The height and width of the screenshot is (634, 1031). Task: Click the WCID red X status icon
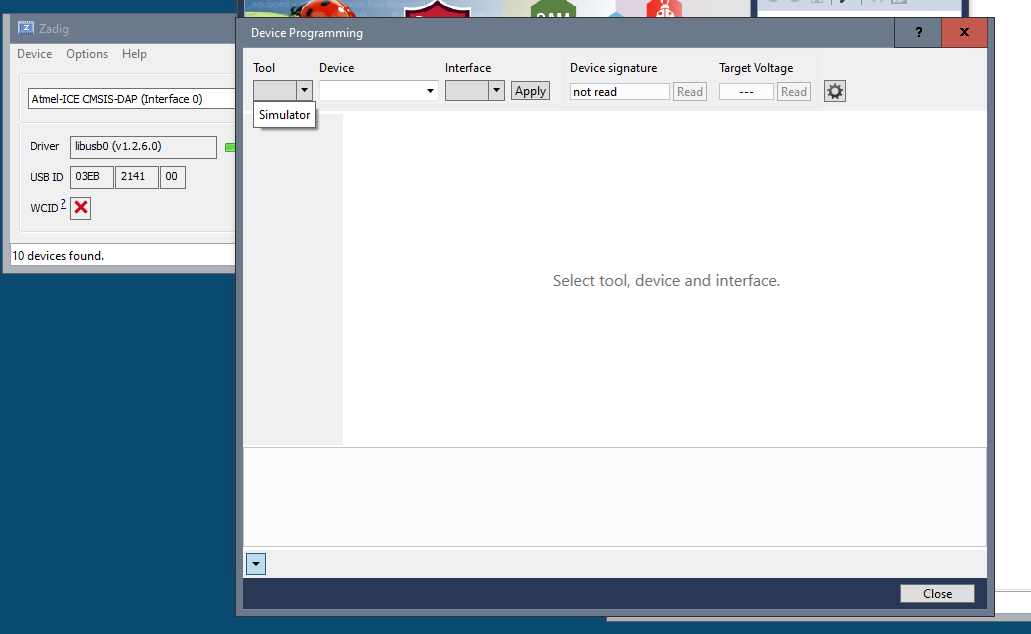(x=80, y=208)
